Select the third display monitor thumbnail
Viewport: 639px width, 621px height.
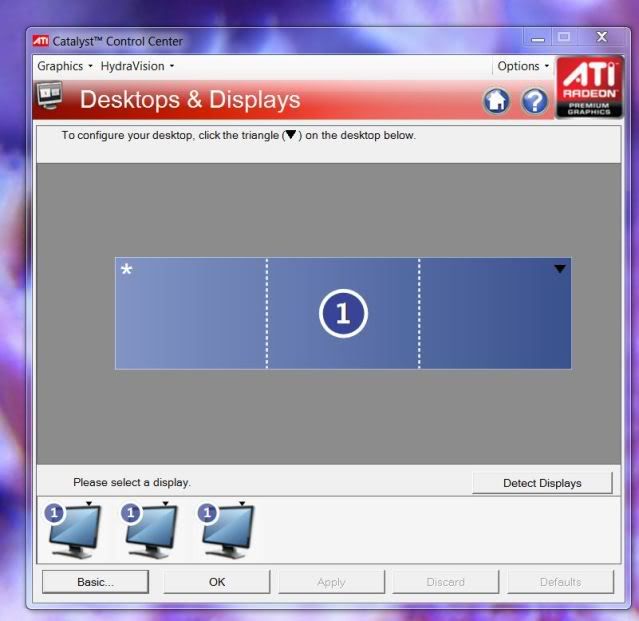pyautogui.click(x=227, y=530)
